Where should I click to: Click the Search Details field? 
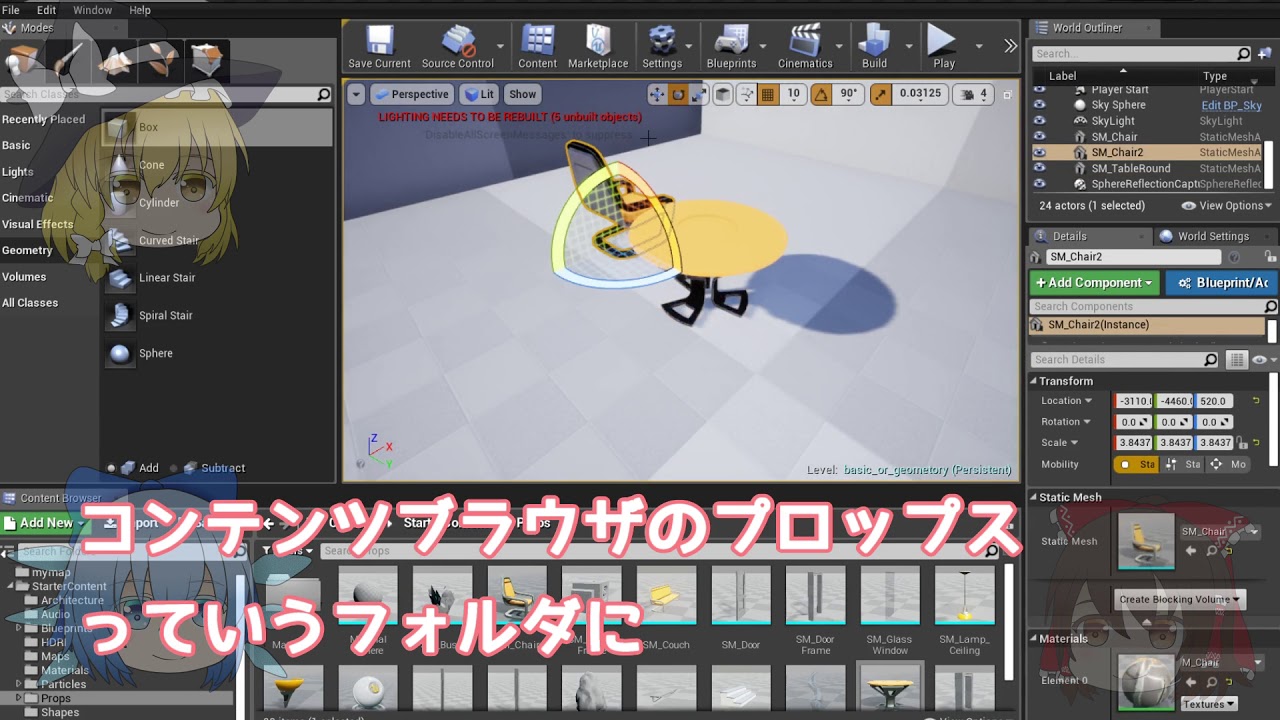(x=1125, y=360)
